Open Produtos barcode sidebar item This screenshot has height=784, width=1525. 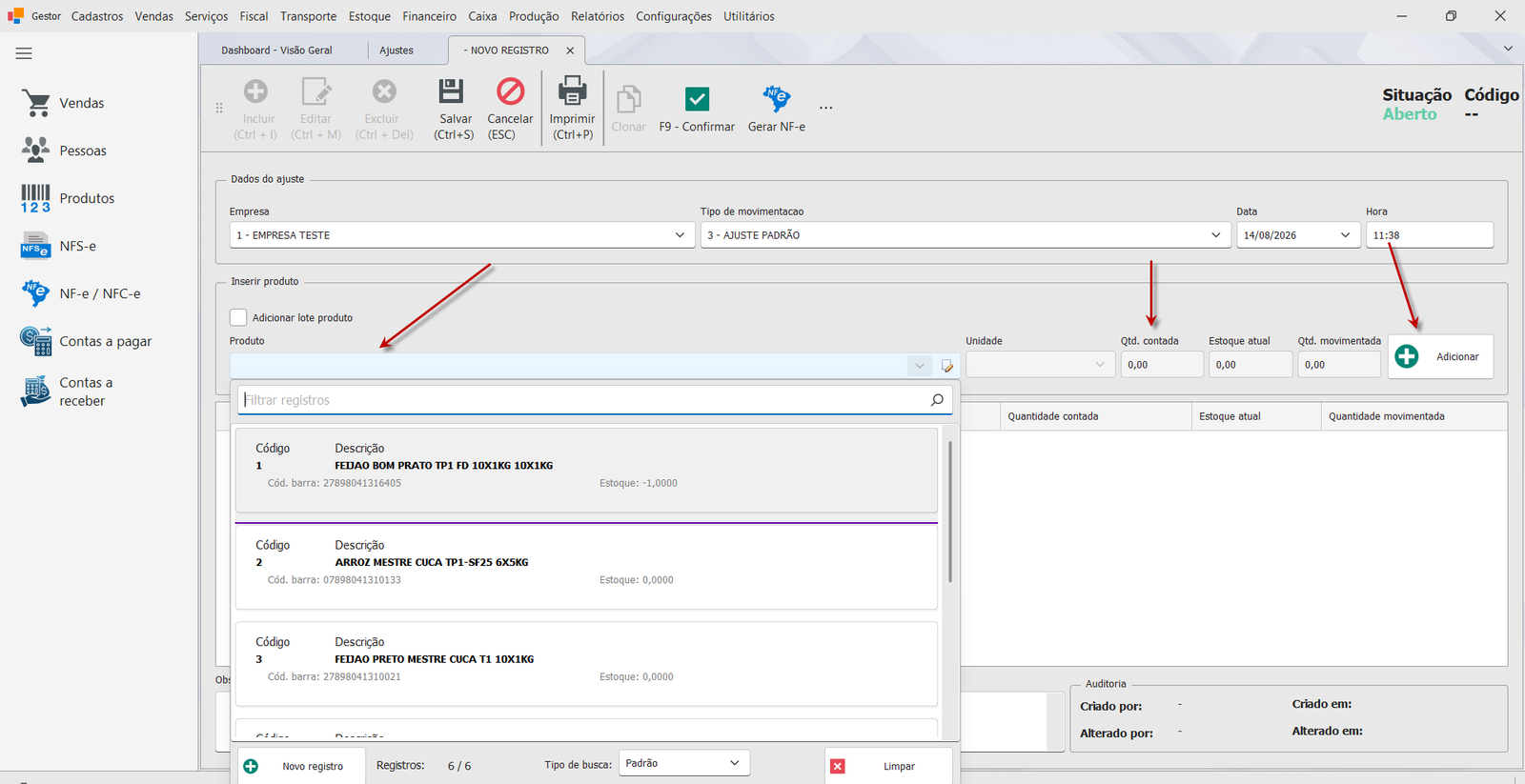[68, 198]
